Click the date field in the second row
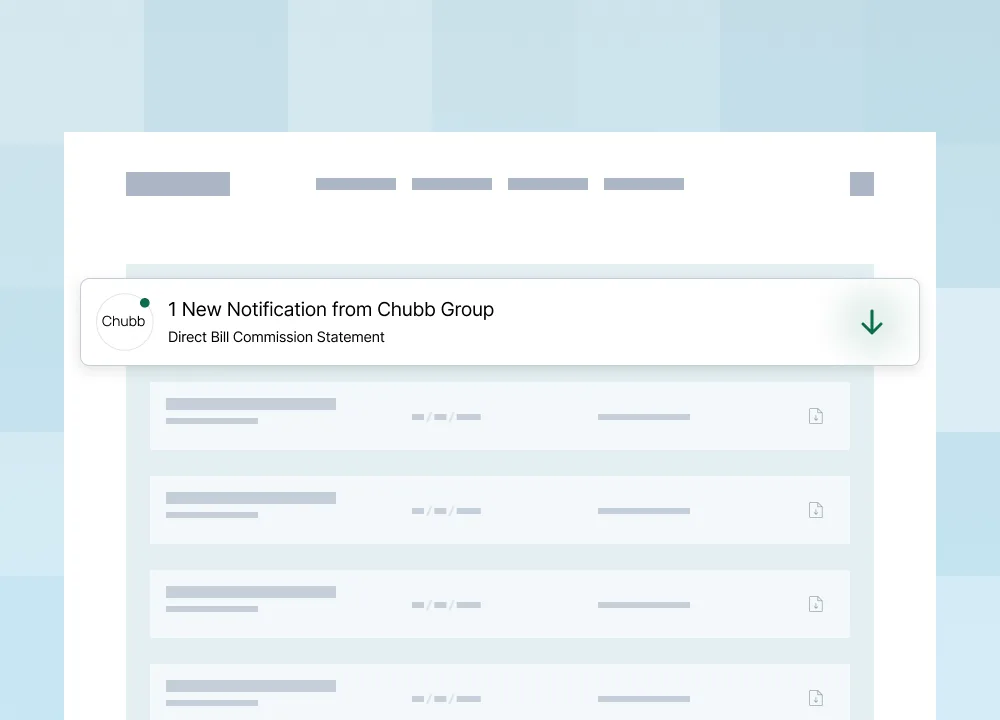The width and height of the screenshot is (1000, 720). [446, 511]
